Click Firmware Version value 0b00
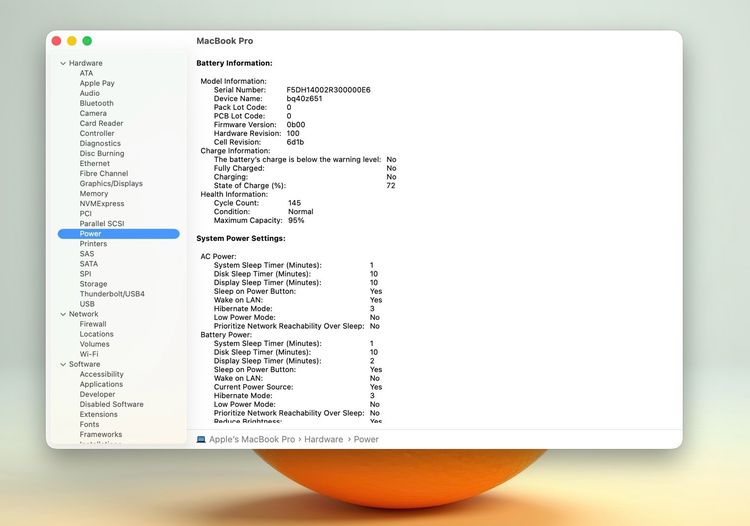Viewport: 750px width, 526px height. 296,125
